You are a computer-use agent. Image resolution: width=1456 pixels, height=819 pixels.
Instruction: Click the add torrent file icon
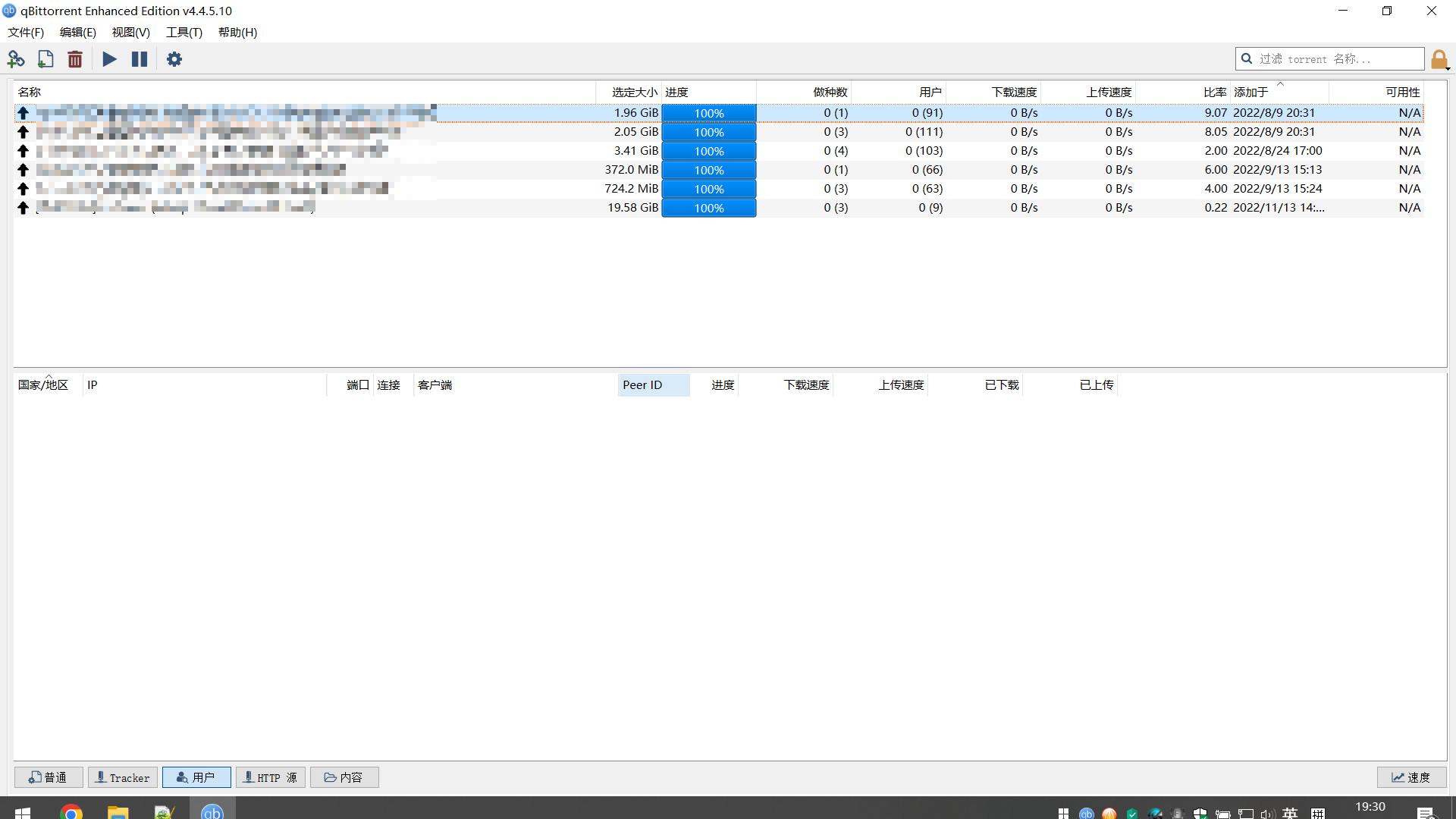(x=45, y=59)
